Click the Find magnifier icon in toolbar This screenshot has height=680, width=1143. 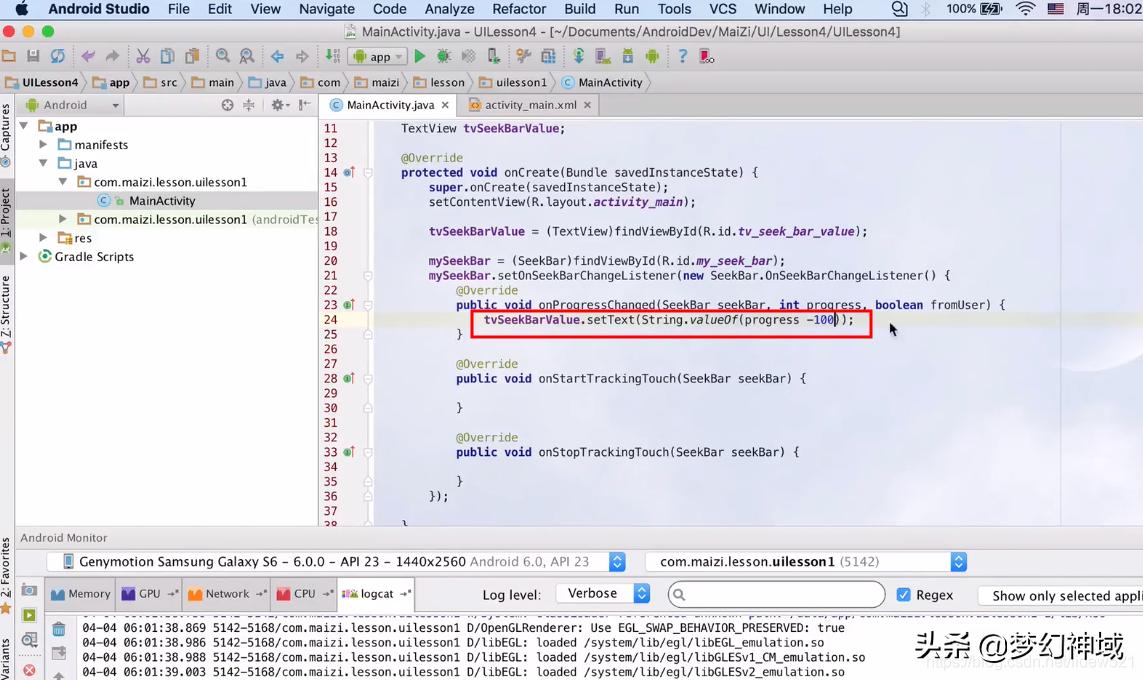222,57
